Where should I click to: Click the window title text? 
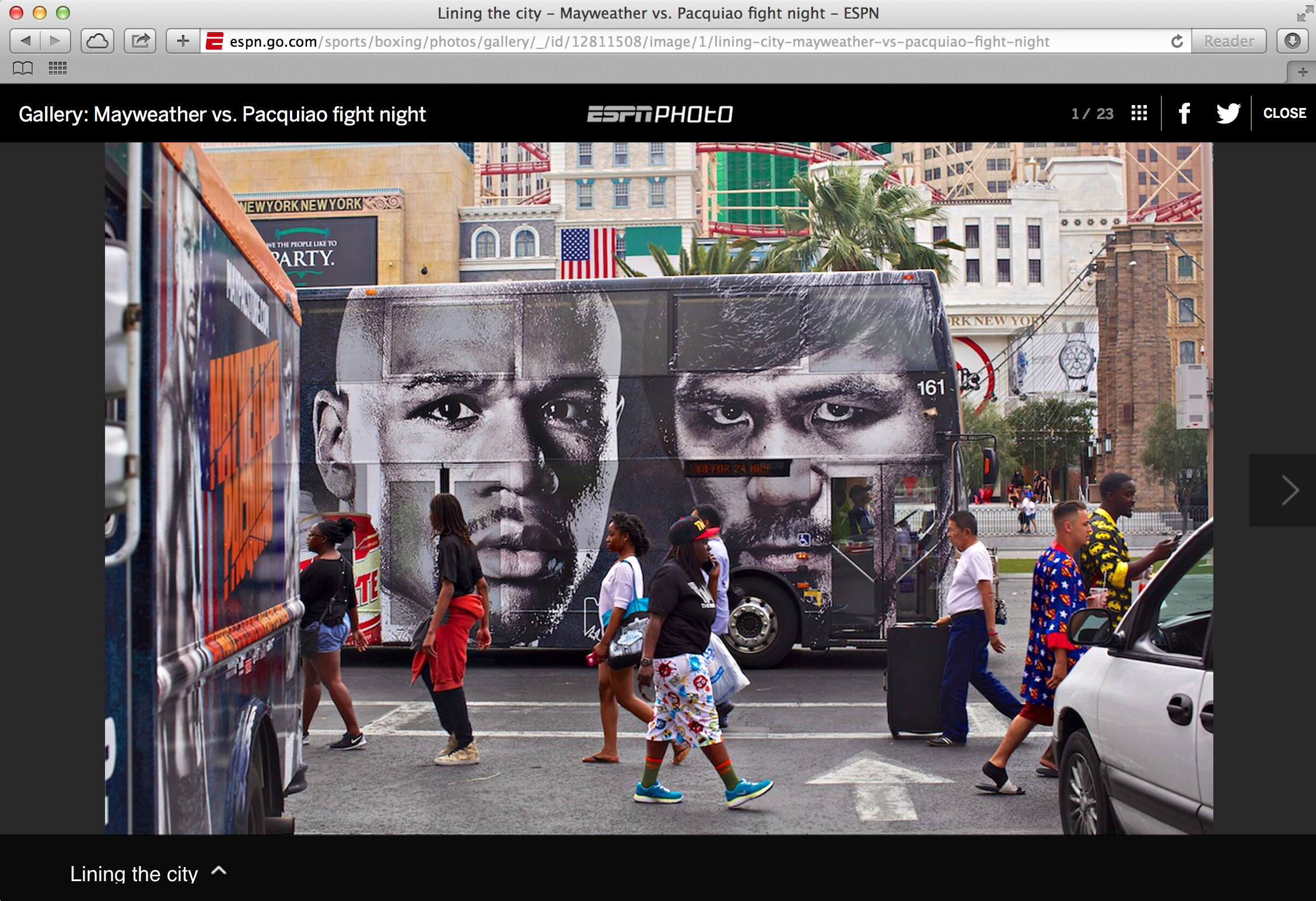tap(658, 13)
